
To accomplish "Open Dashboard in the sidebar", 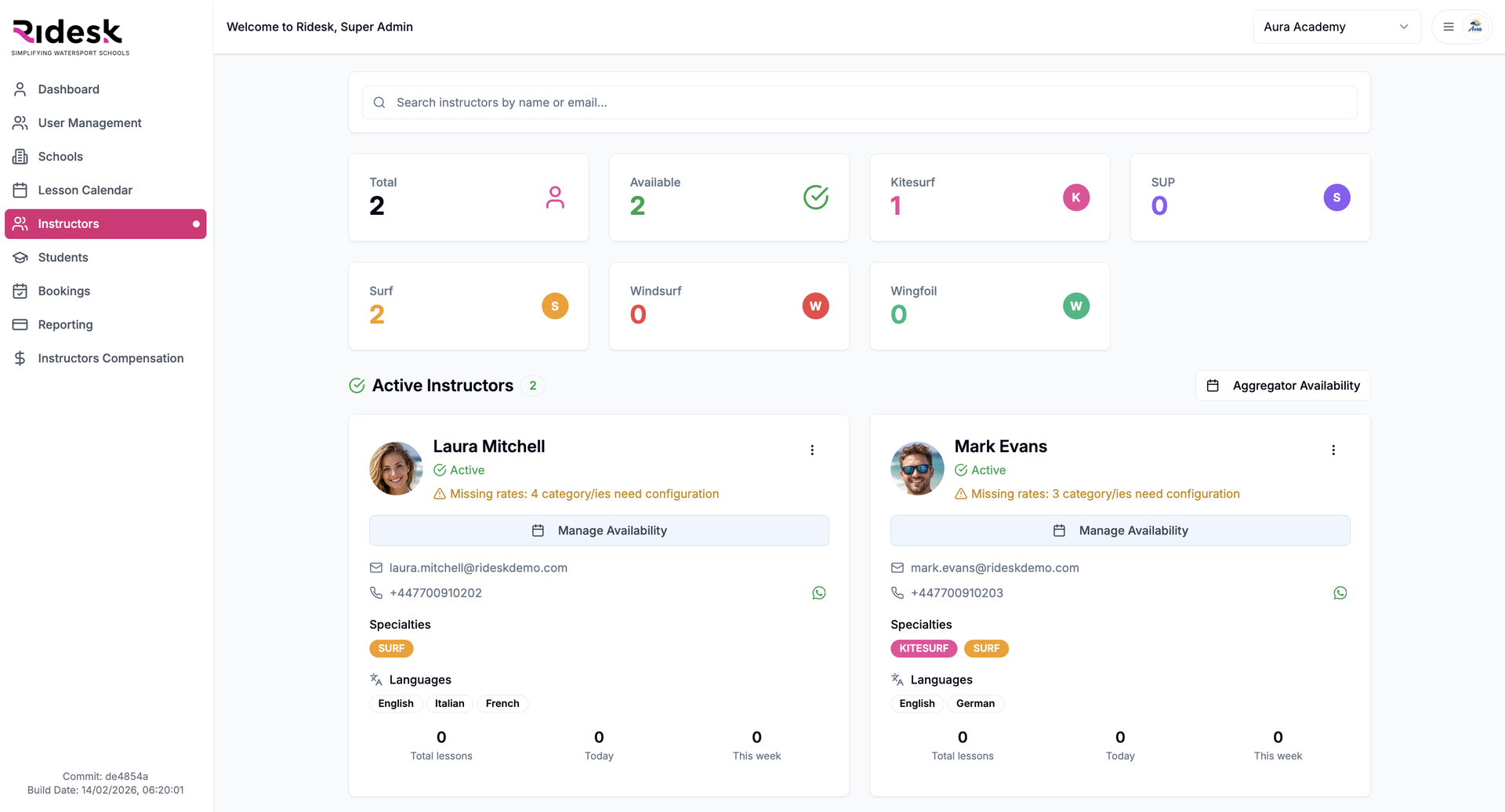I will click(69, 89).
